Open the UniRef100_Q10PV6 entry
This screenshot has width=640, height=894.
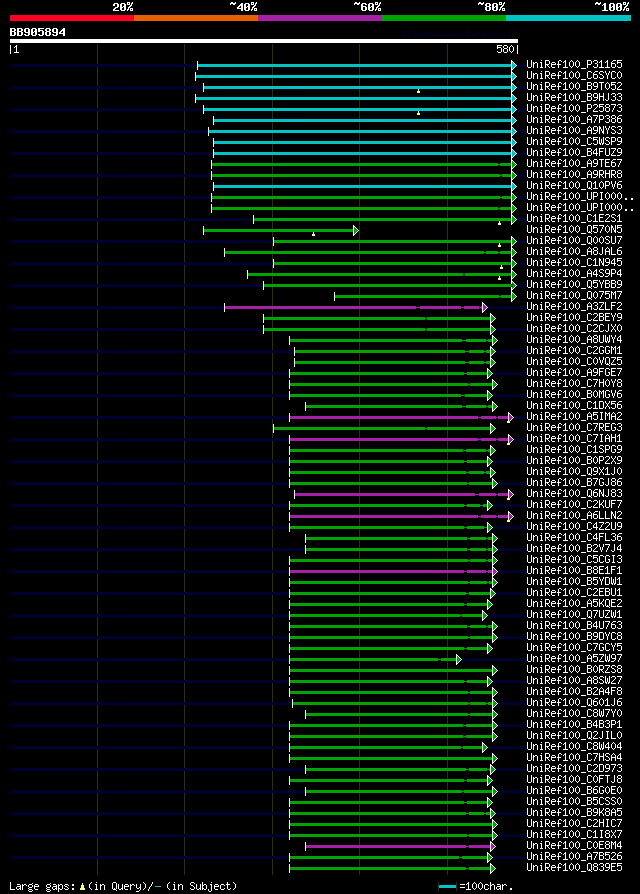click(x=574, y=185)
